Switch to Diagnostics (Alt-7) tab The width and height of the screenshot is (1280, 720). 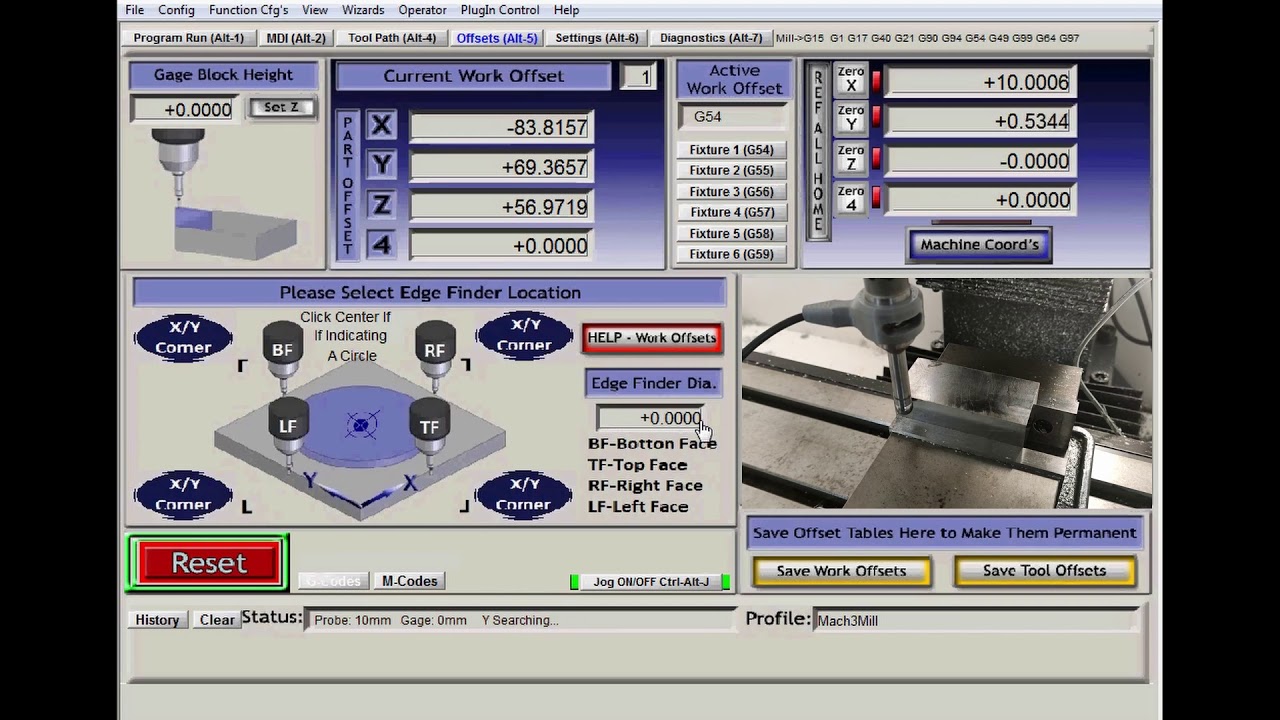[x=711, y=38]
